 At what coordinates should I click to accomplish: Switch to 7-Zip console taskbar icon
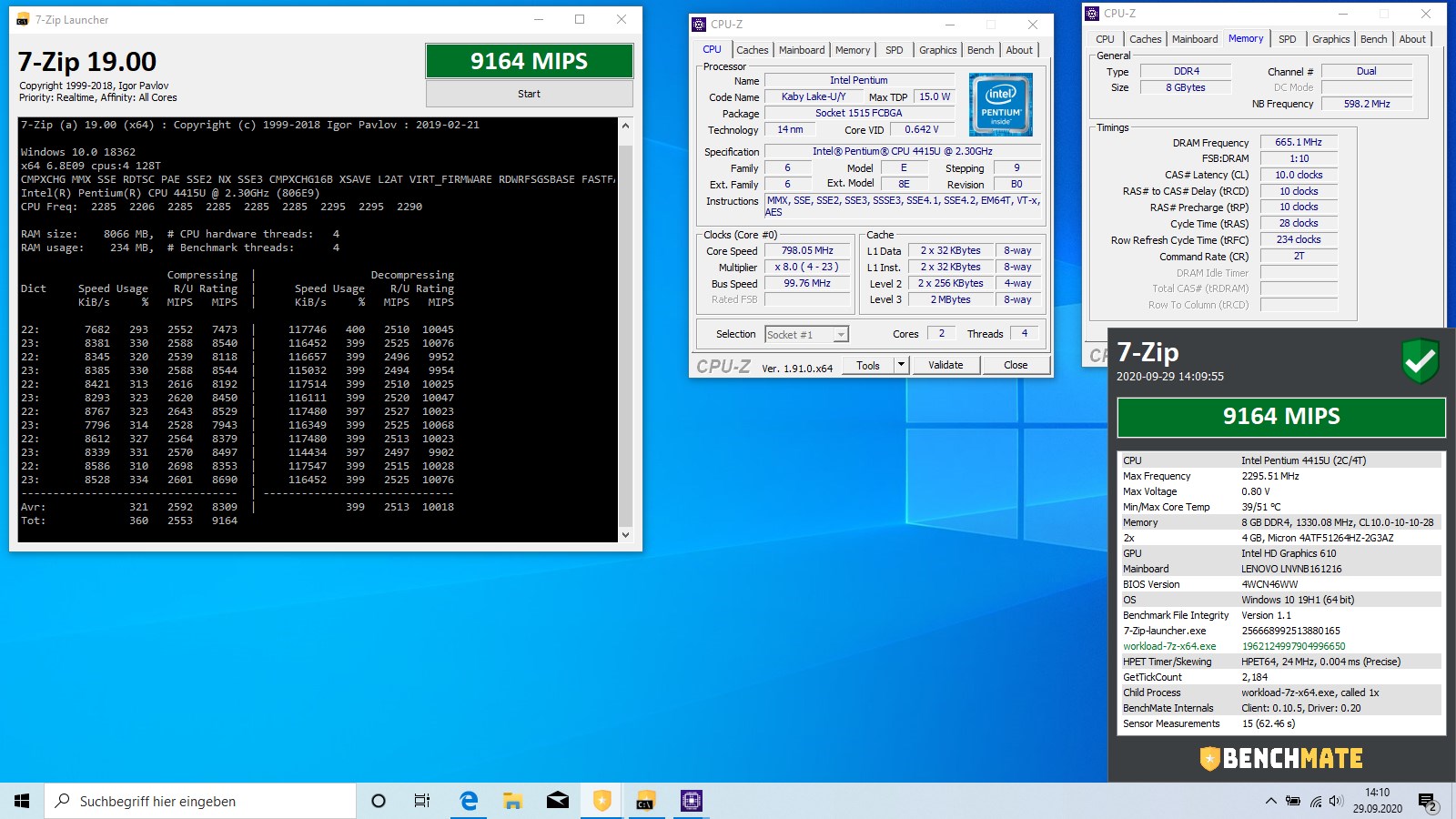pos(646,801)
